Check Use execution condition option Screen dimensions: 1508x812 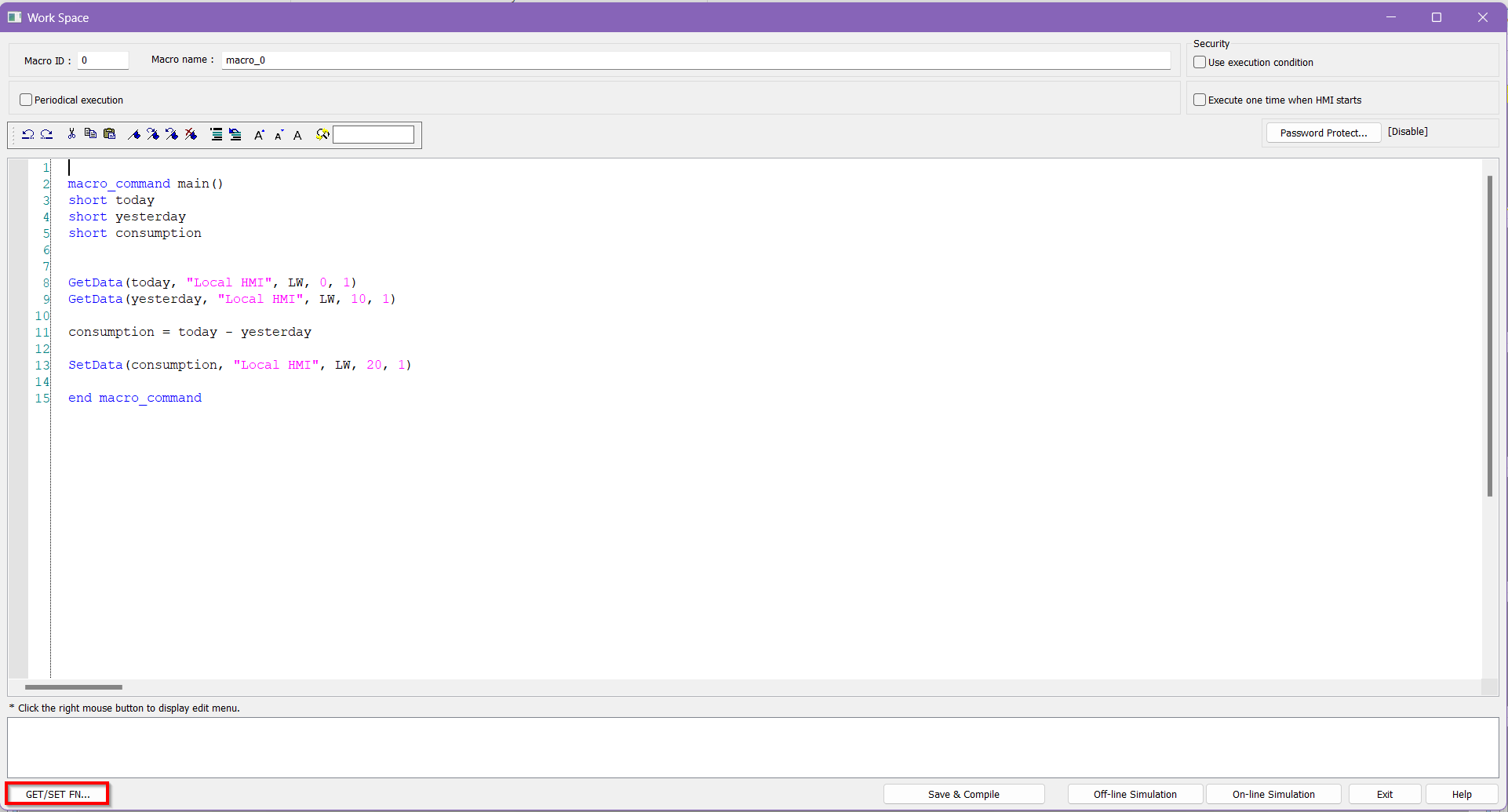(1200, 62)
